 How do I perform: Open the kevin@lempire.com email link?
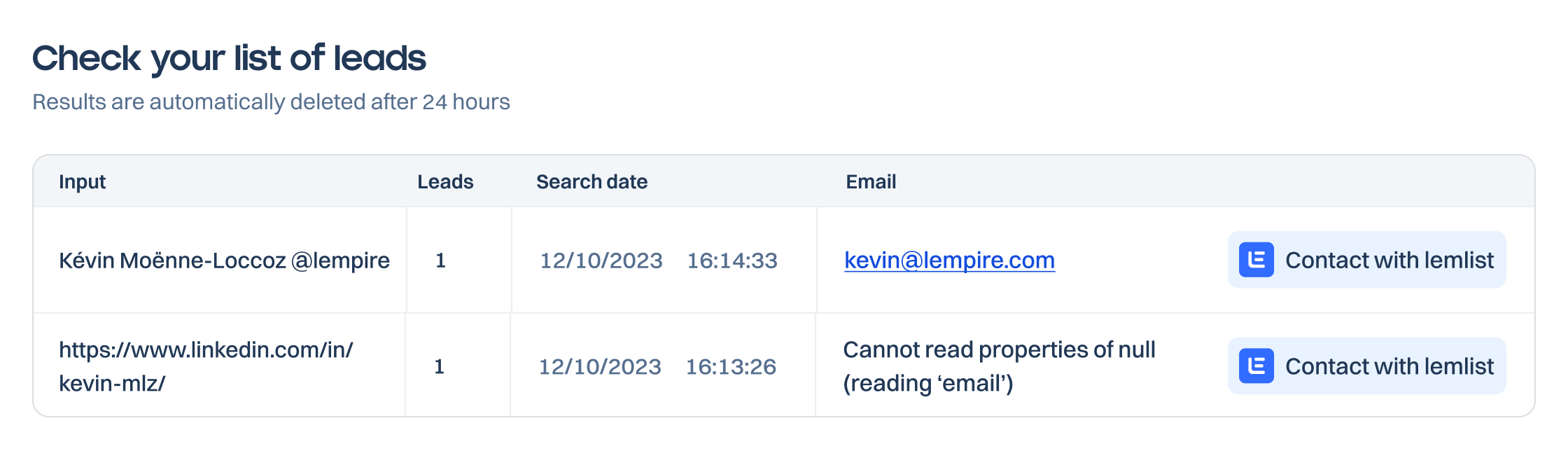949,260
